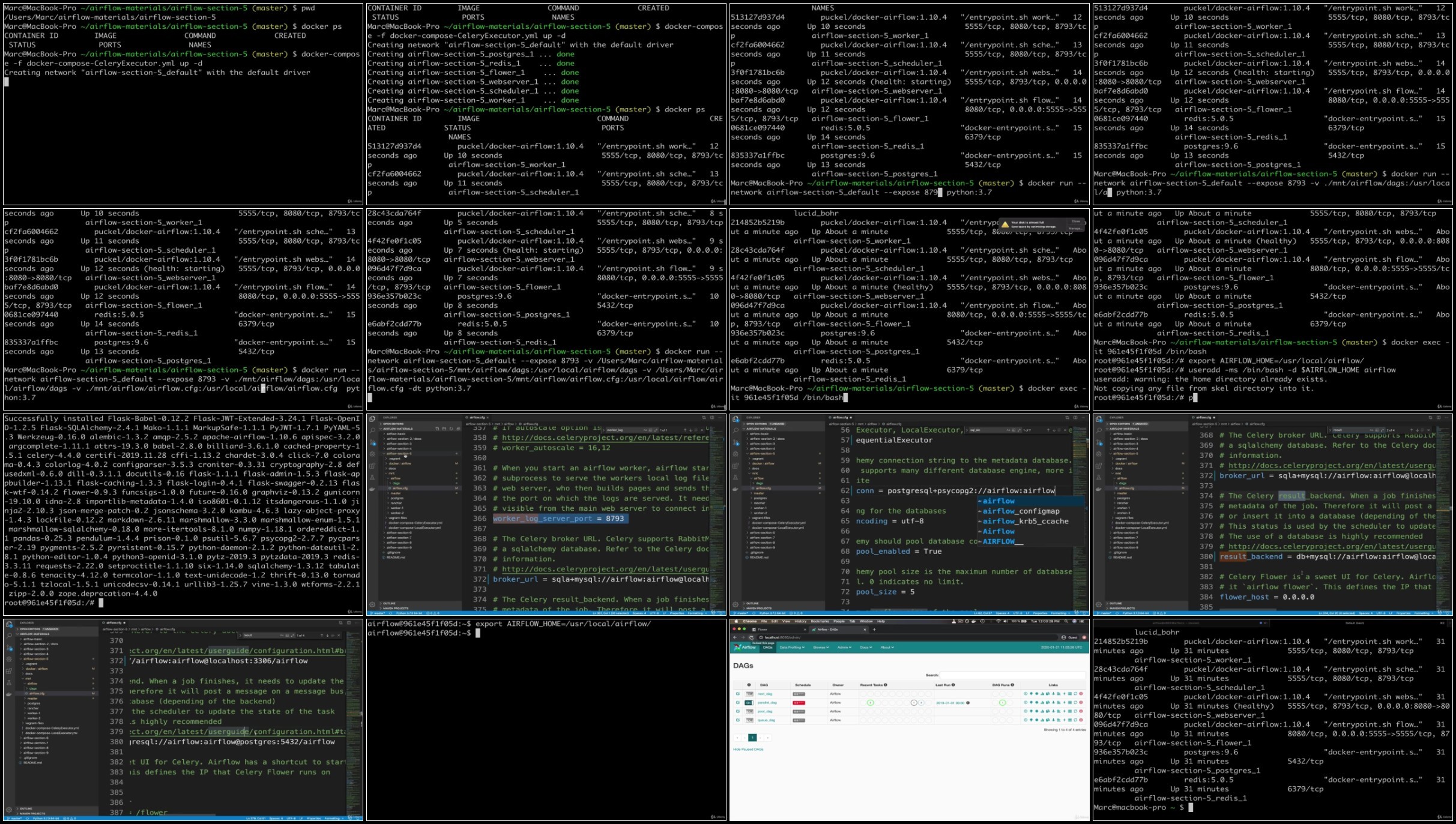This screenshot has height=824, width=1456.
Task: Click Trigger Dag icon for parallel_dag row
Action: pyautogui.click(x=1026, y=702)
